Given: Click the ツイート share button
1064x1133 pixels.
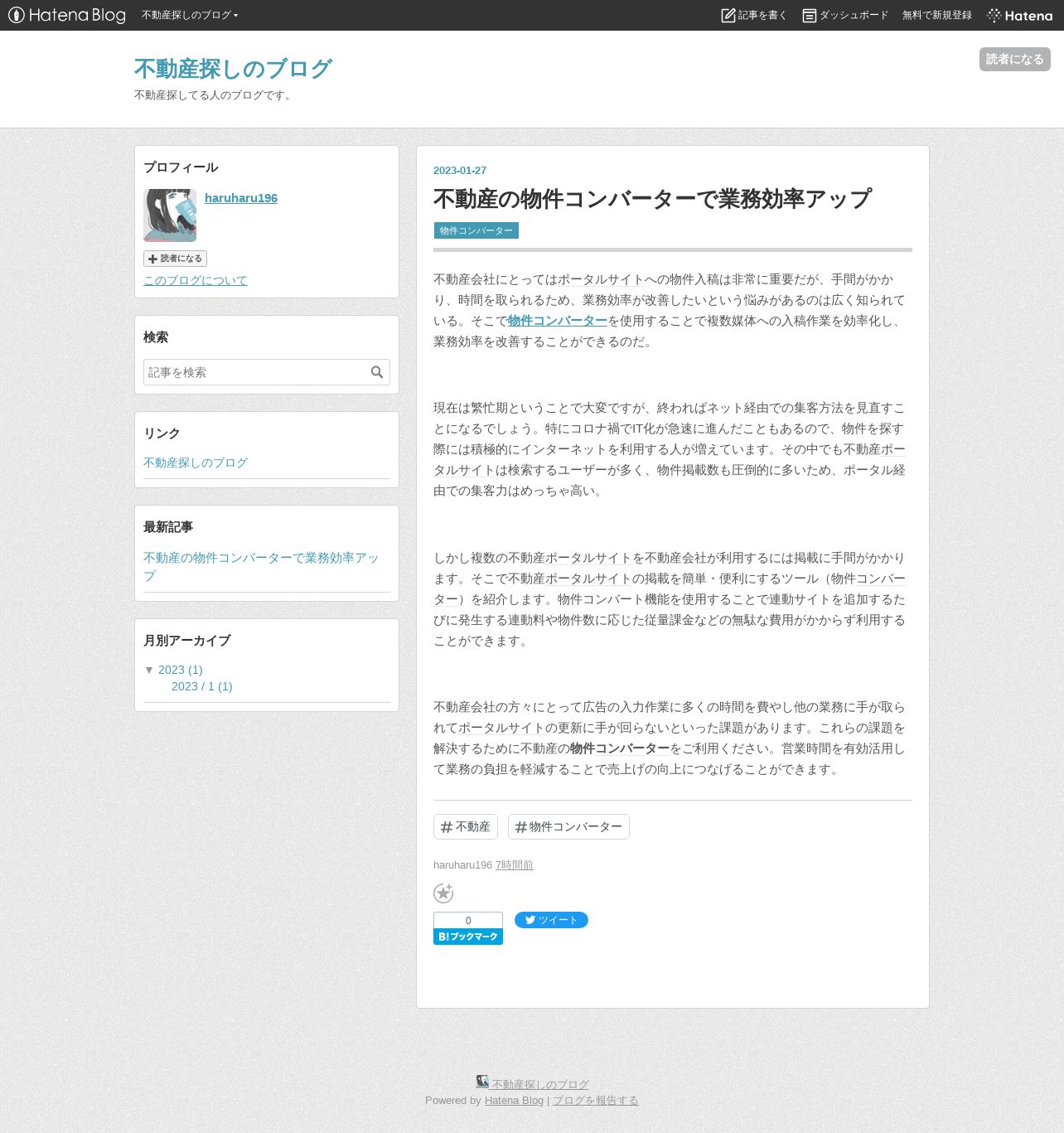Looking at the screenshot, I should (551, 920).
